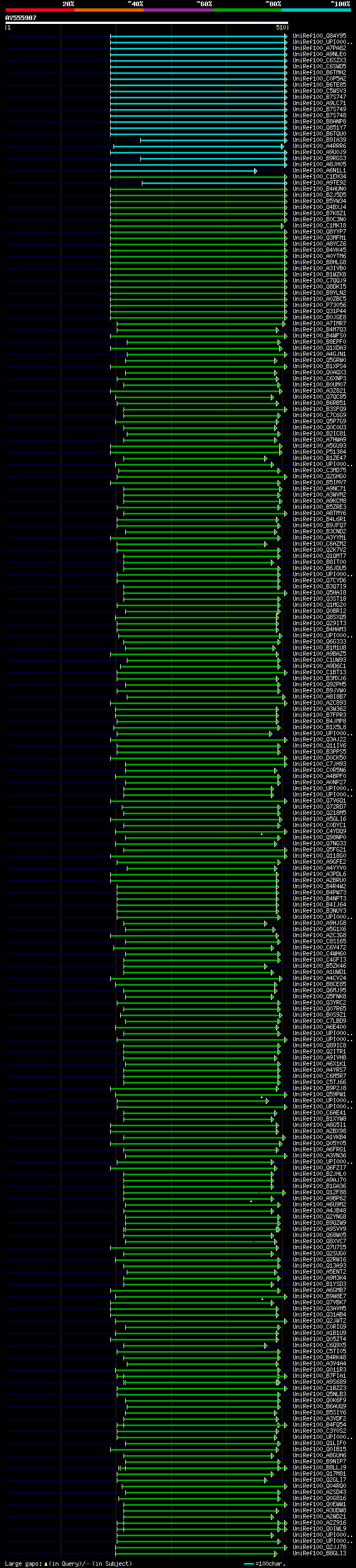Select hit UniRef100_C1EH34
Screen dimensions: 356x1568
click(x=319, y=177)
